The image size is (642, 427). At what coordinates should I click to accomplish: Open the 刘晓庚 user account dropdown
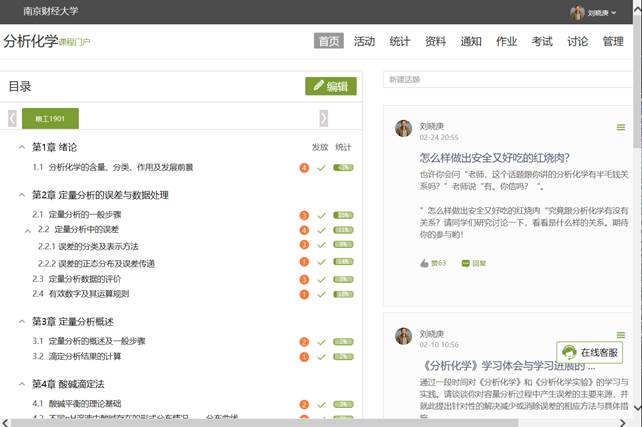tap(594, 13)
